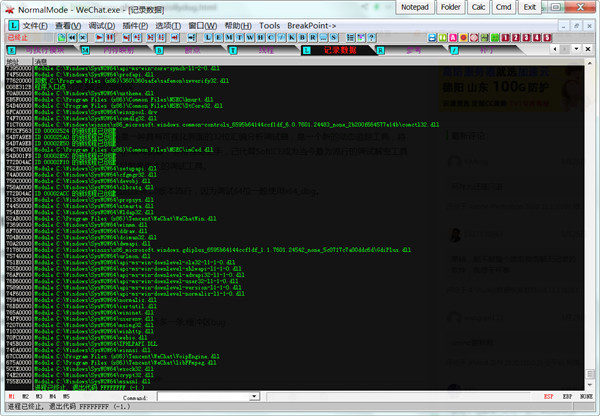Viewport: 600px width, 416px height.
Task: Open the Tools menu
Action: [270, 26]
